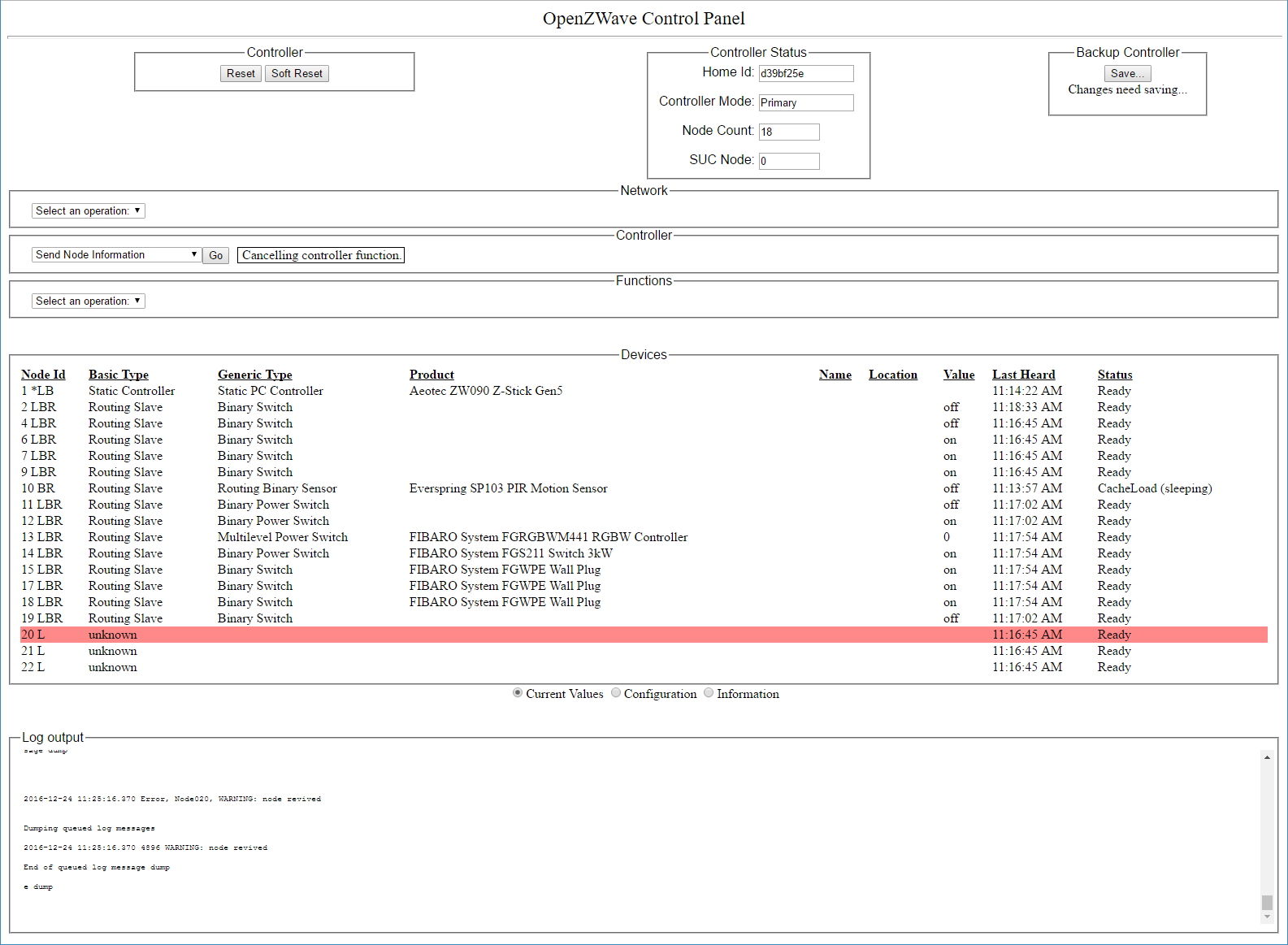Select node row '4 LBR'
Screen dimensions: 1288x945
pyautogui.click(x=644, y=423)
